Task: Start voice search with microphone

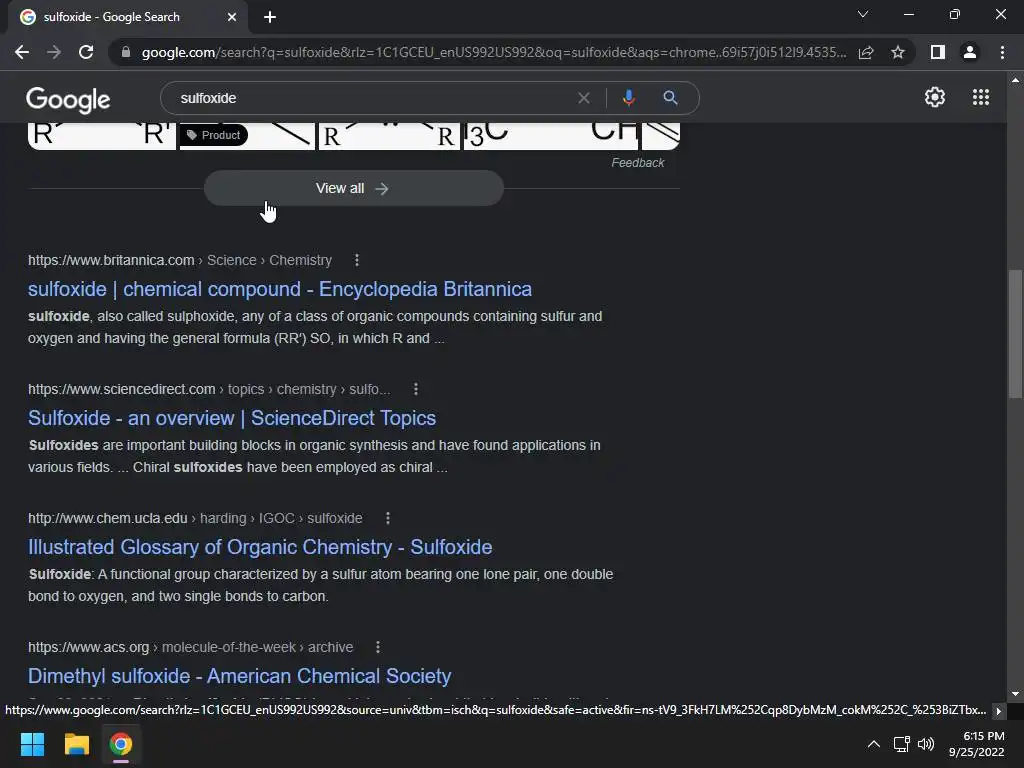Action: pos(628,98)
